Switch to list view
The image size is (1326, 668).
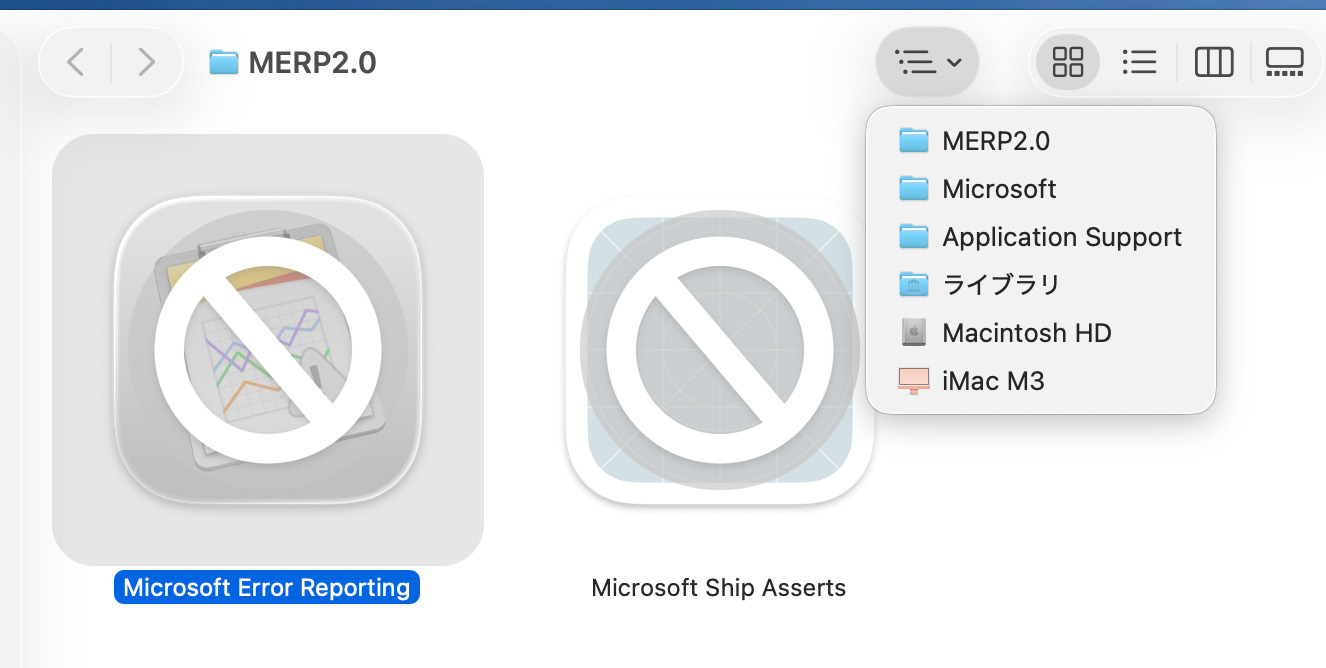pyautogui.click(x=1139, y=63)
